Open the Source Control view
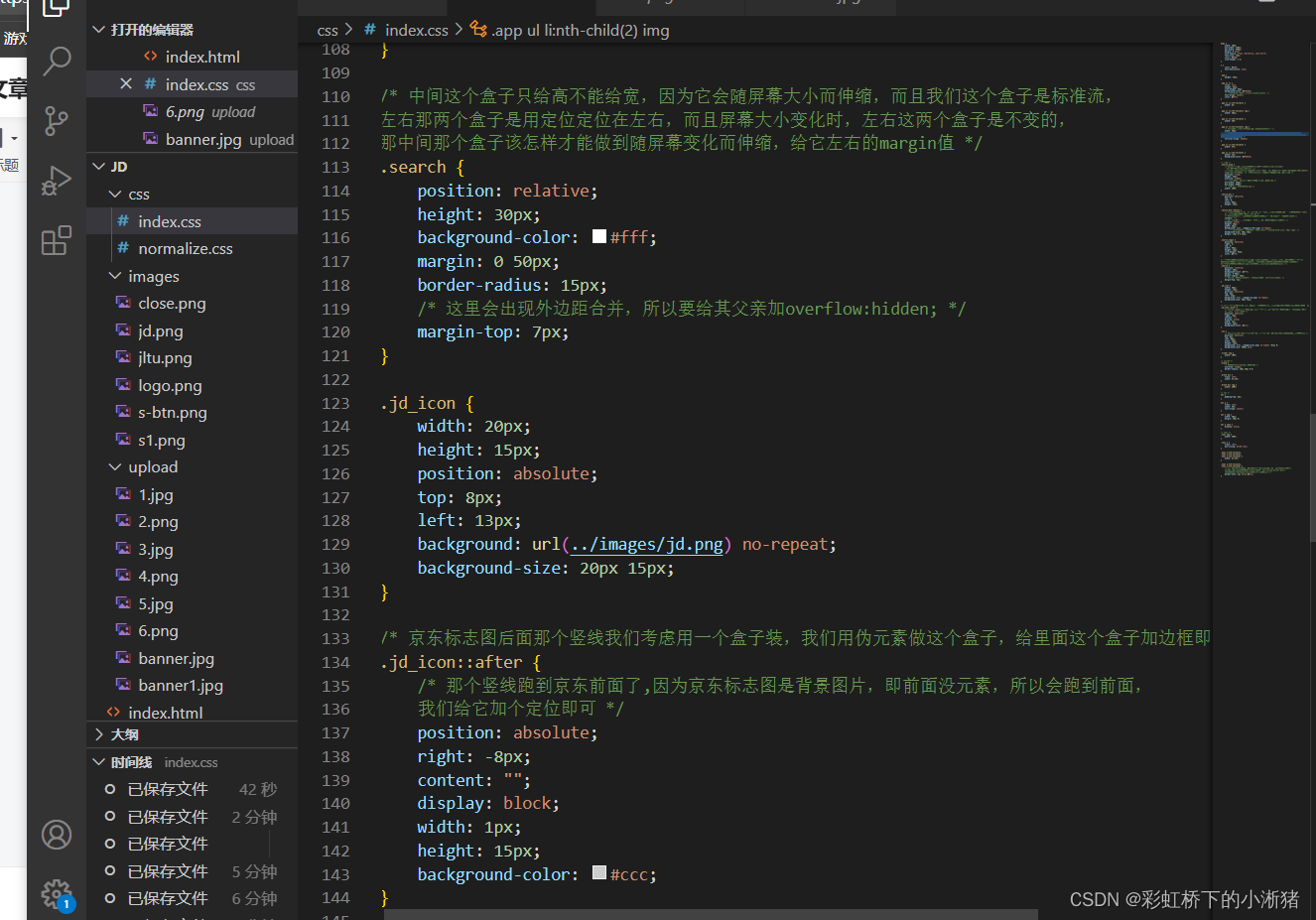 tap(57, 121)
